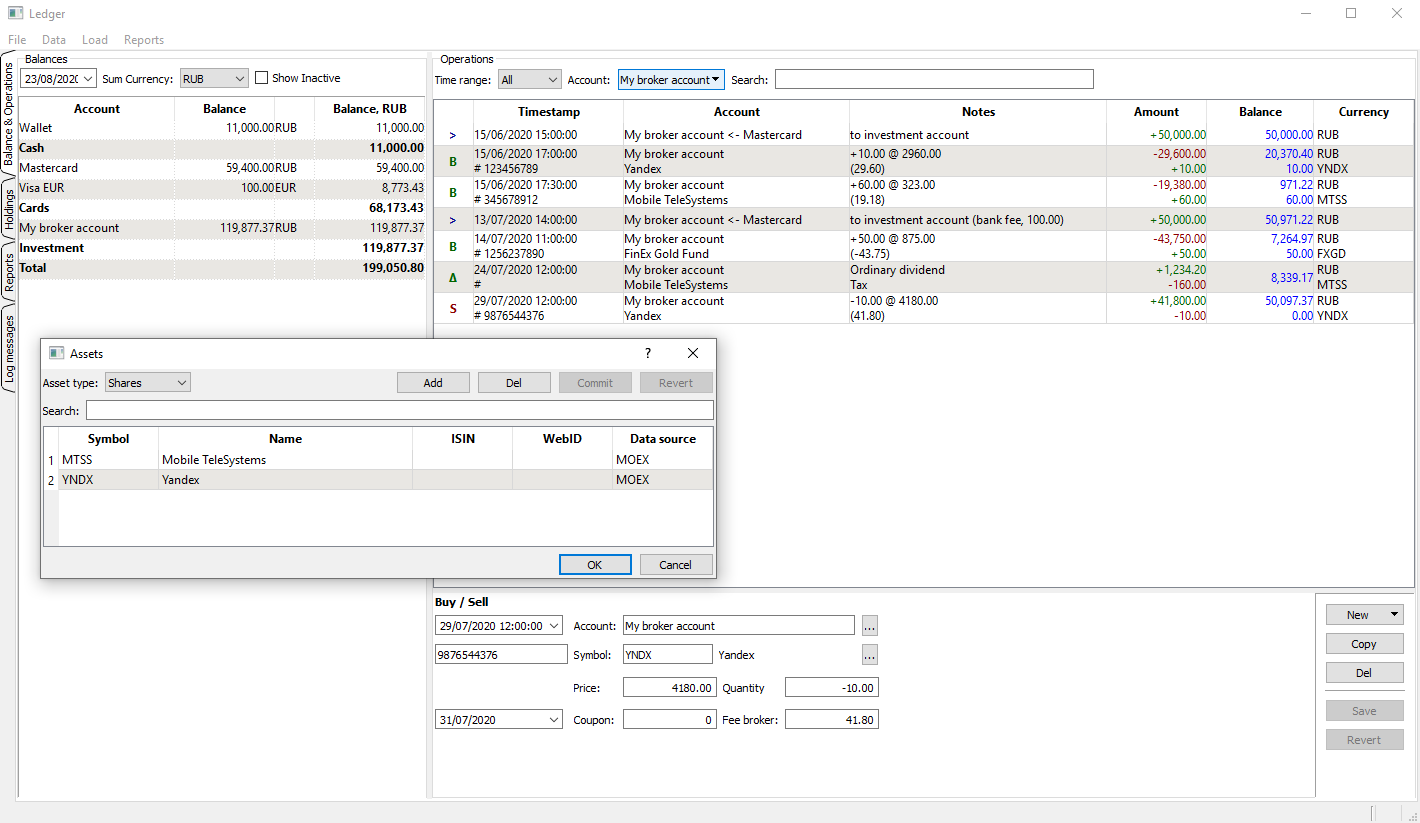Viewport: 1420px width, 823px height.
Task: Select the dividend operation row marked Δ
Action: (x=453, y=277)
